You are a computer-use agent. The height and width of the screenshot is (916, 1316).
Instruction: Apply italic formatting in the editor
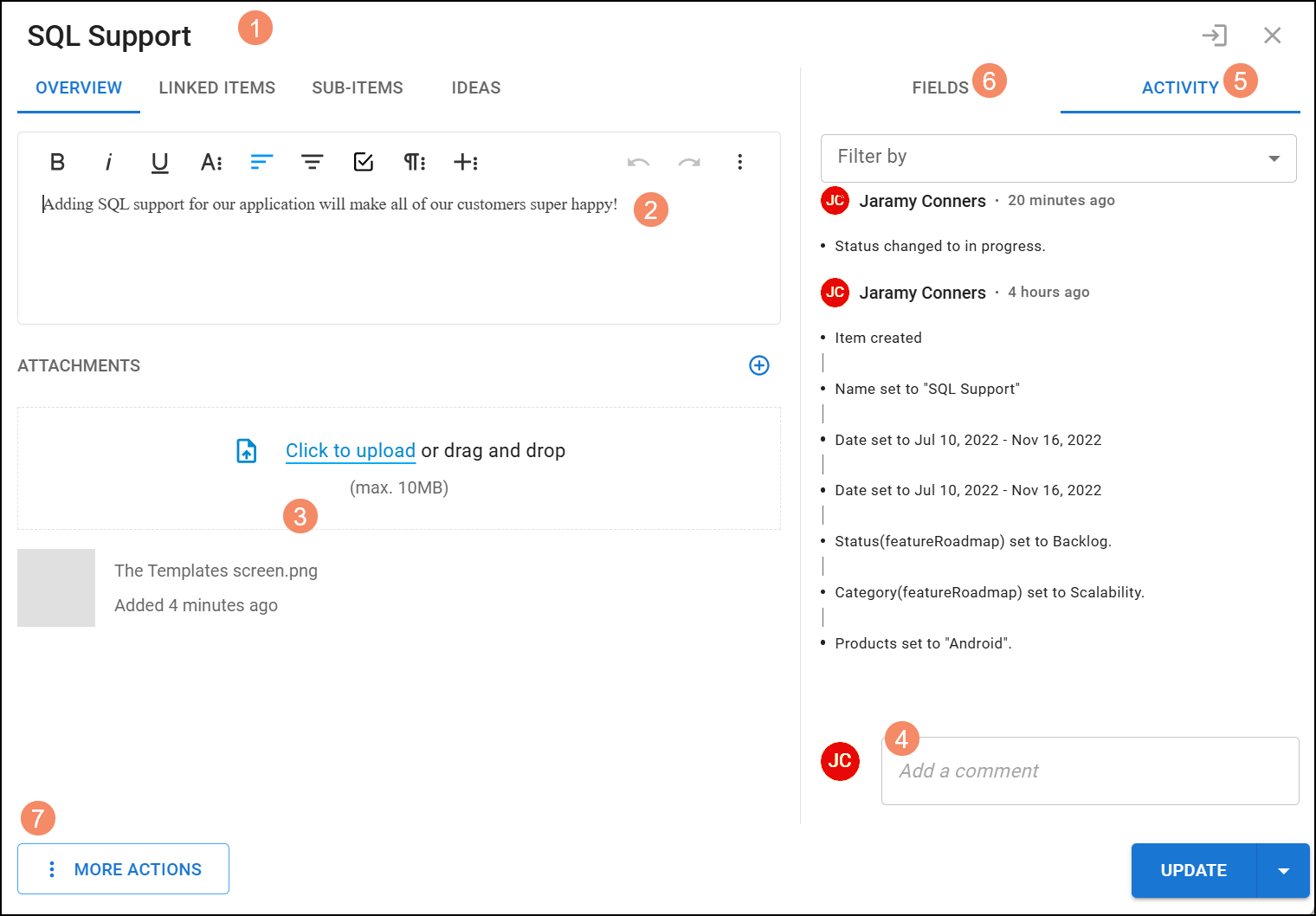pyautogui.click(x=108, y=162)
